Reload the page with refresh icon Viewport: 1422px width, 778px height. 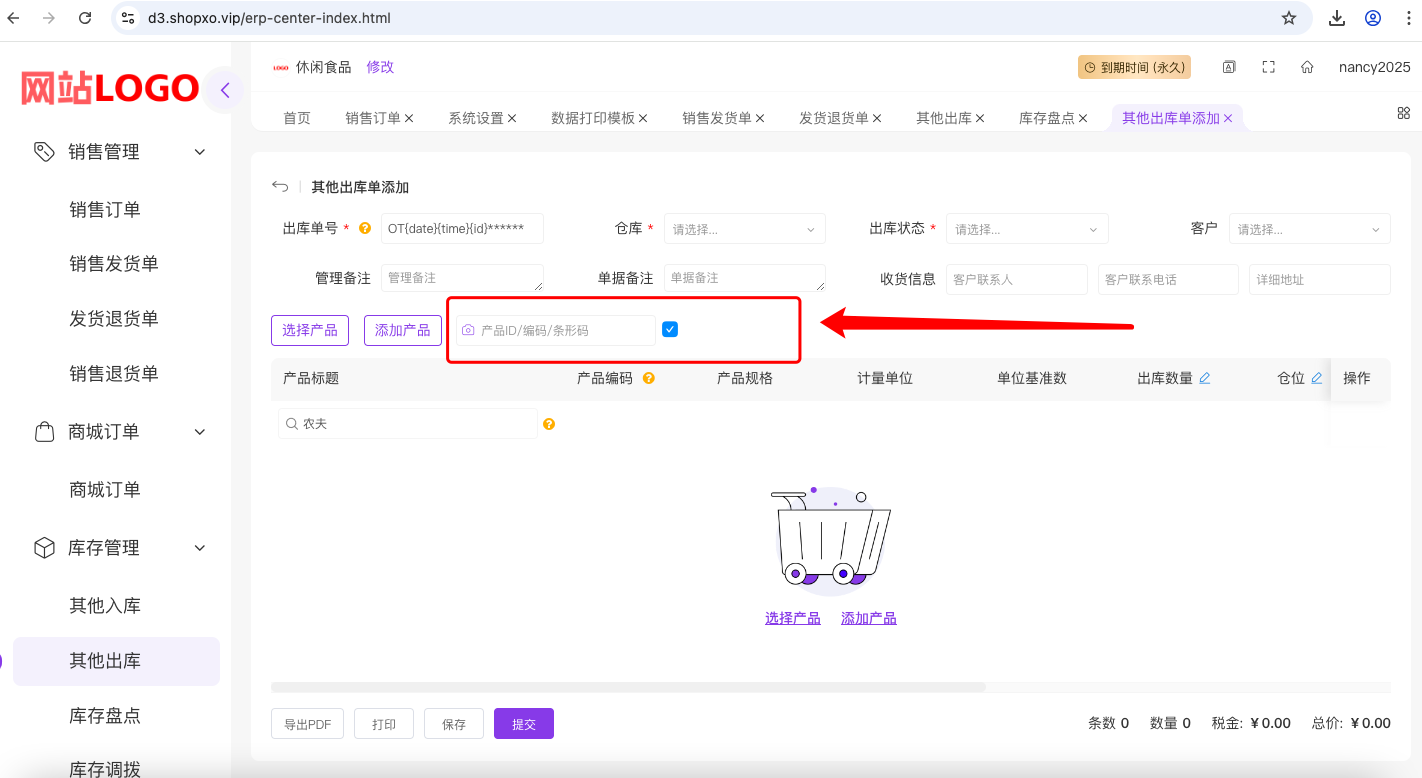[85, 18]
